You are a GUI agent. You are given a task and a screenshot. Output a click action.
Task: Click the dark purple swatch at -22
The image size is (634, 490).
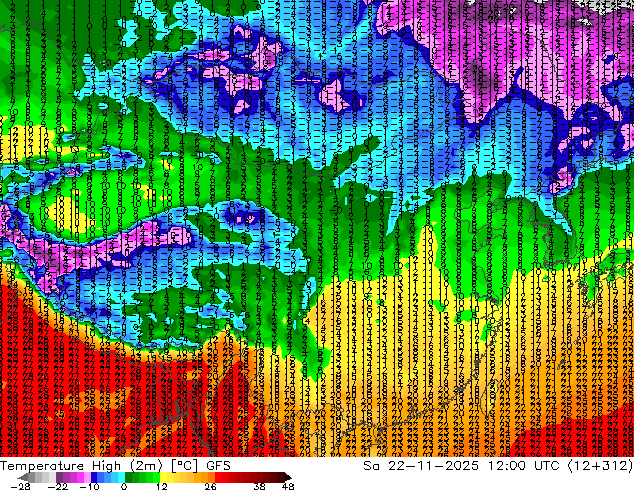[59, 477]
